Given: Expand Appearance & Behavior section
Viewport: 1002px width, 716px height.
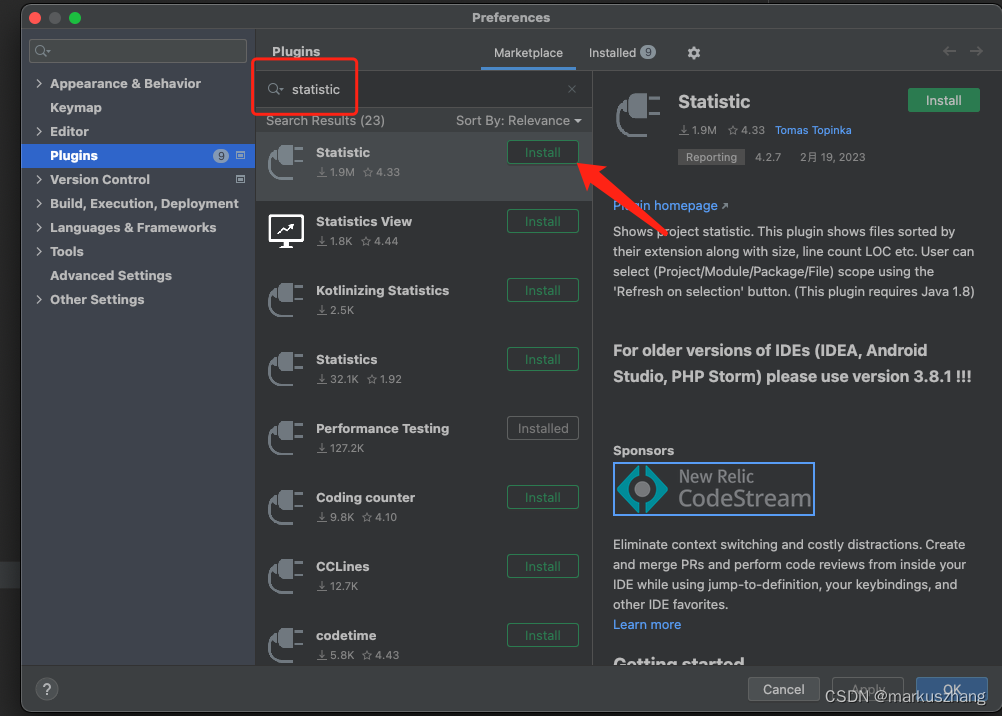Looking at the screenshot, I should (39, 84).
